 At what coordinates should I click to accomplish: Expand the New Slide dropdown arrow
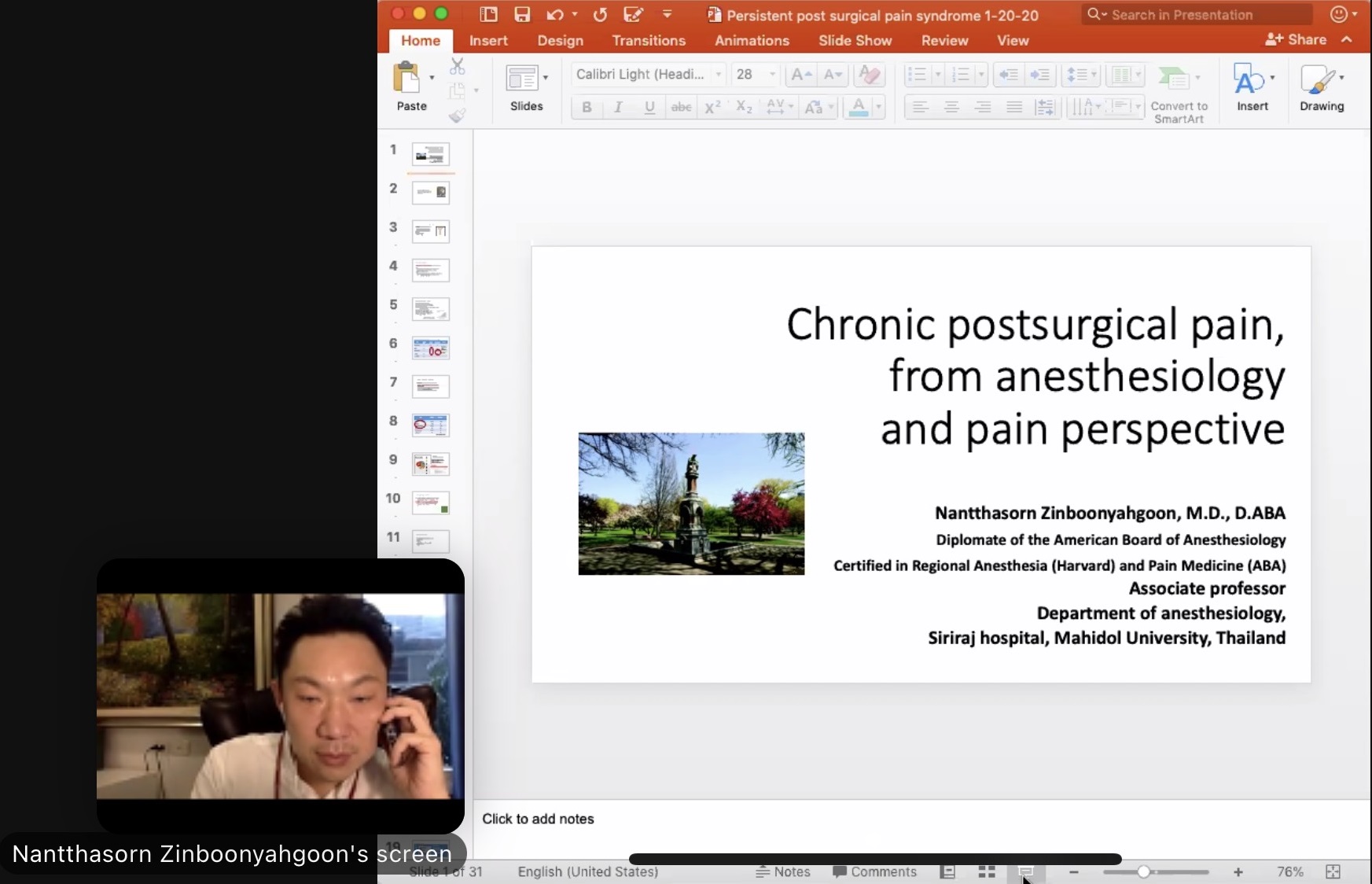click(546, 78)
